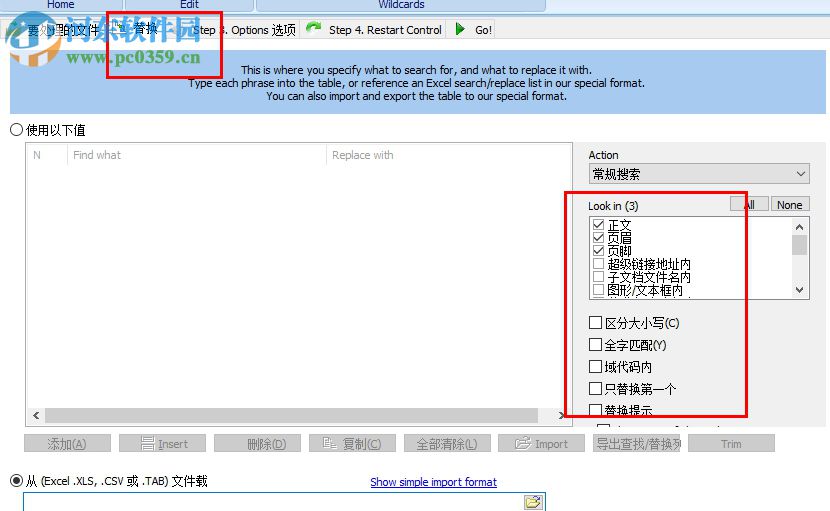Click the Look in None button

tap(790, 204)
